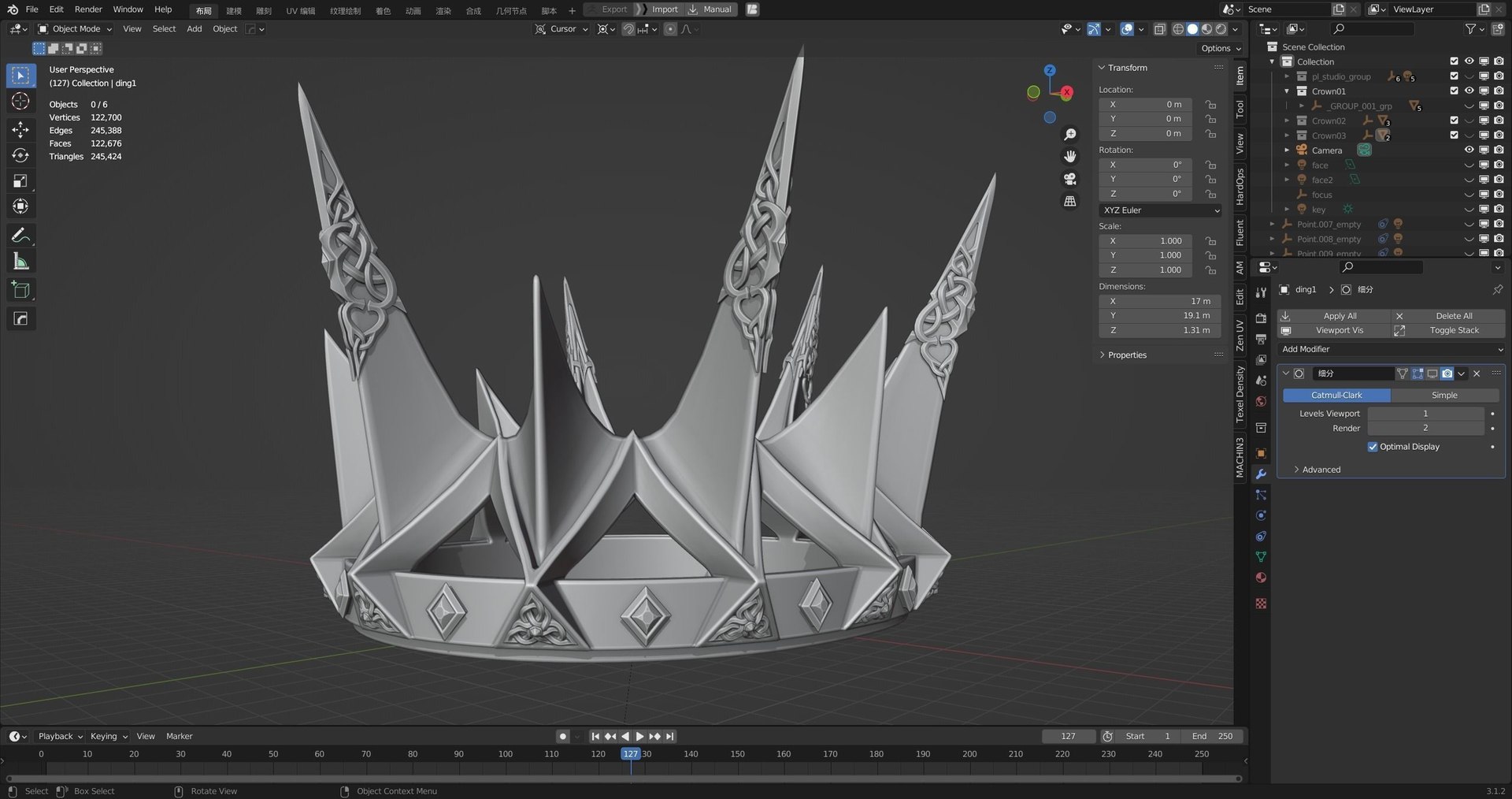Select Simple subdivision type
The image size is (1512, 799).
coord(1444,396)
